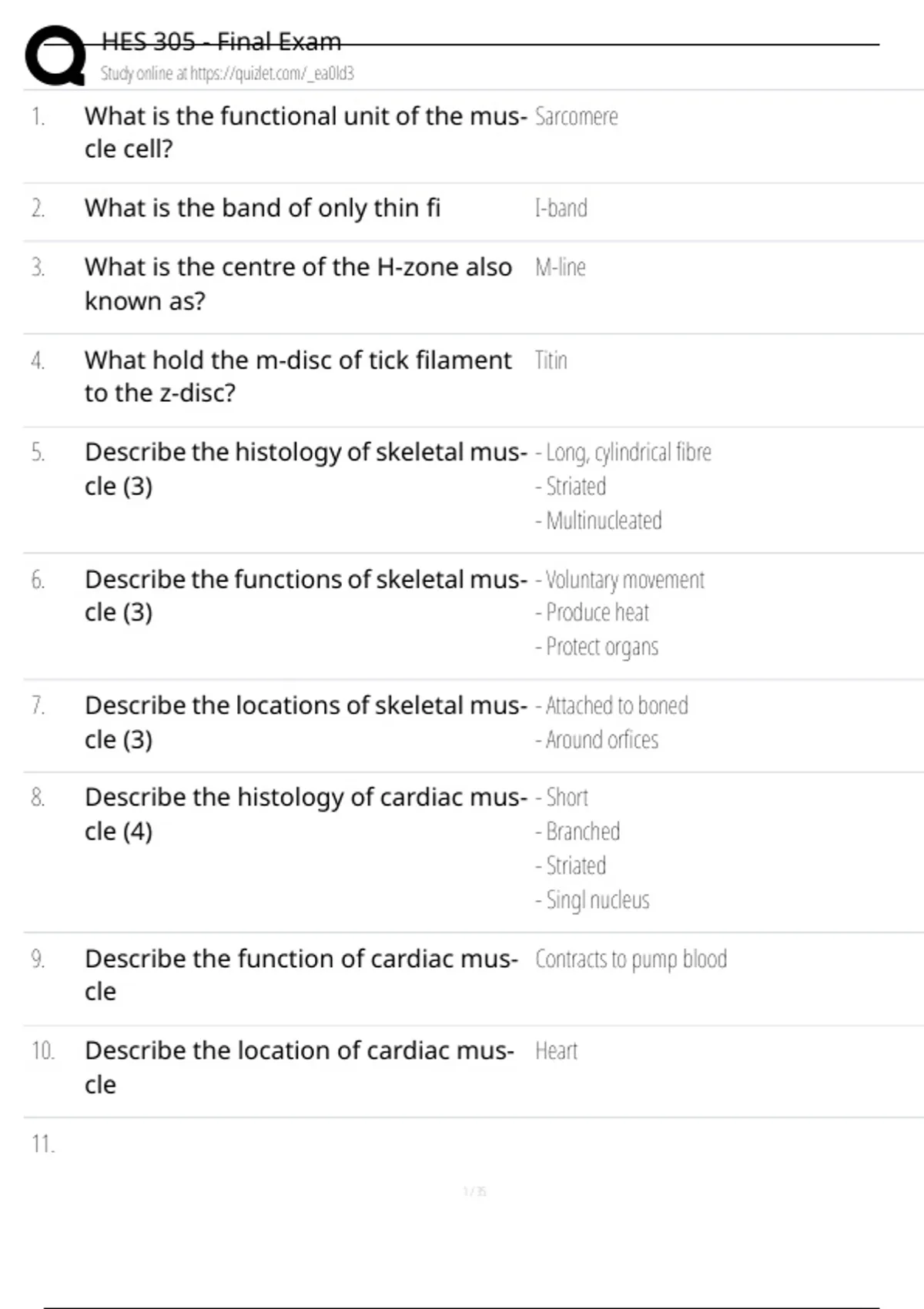Click the Contracts to pump blood answer
Screen dimensions: 924x1309
click(x=631, y=959)
